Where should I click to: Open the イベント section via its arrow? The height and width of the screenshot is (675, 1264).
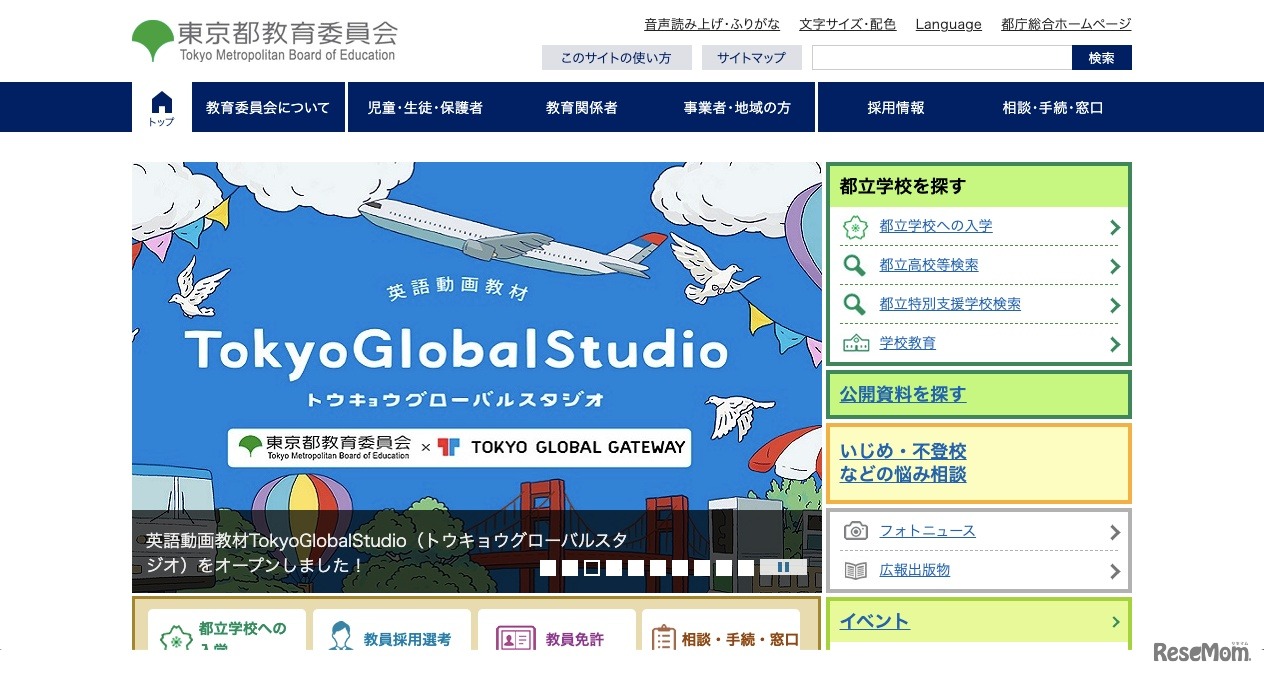point(1114,621)
